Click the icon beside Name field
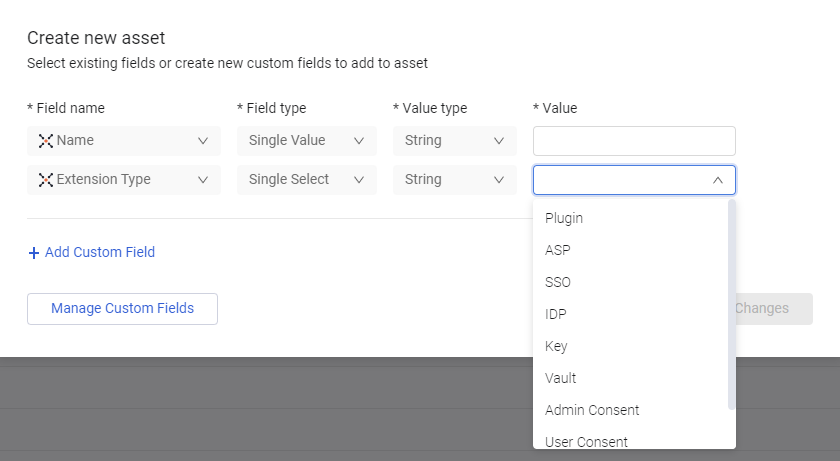The height and width of the screenshot is (461, 840). pos(45,141)
